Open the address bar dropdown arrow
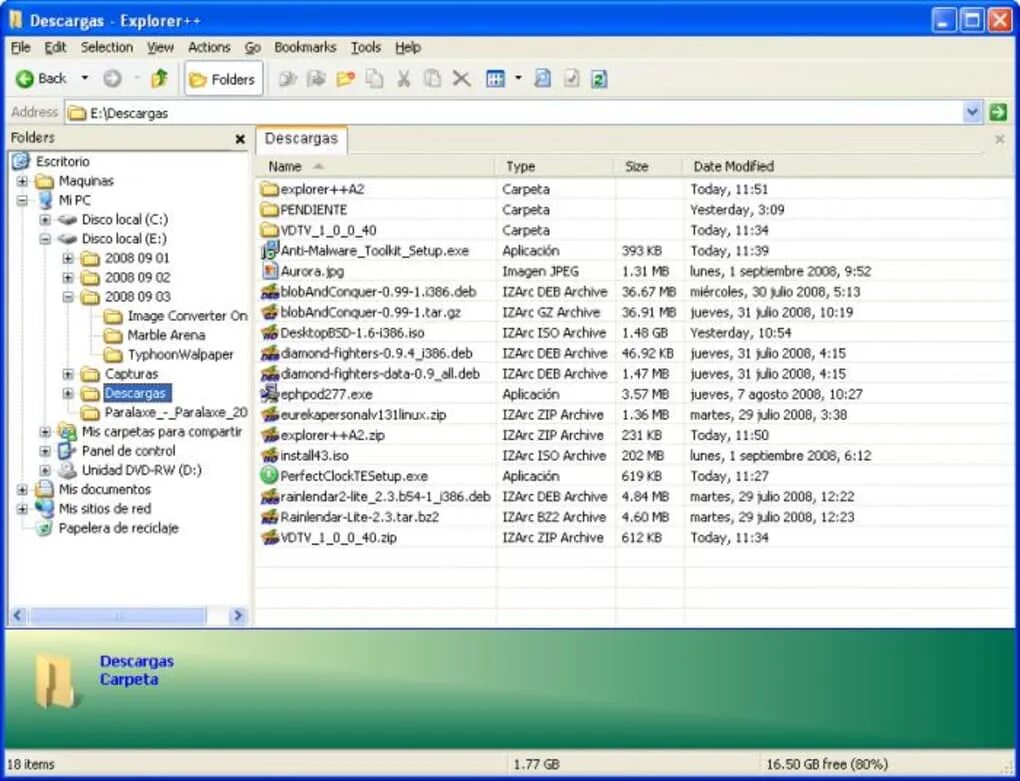1020x781 pixels. (x=972, y=113)
